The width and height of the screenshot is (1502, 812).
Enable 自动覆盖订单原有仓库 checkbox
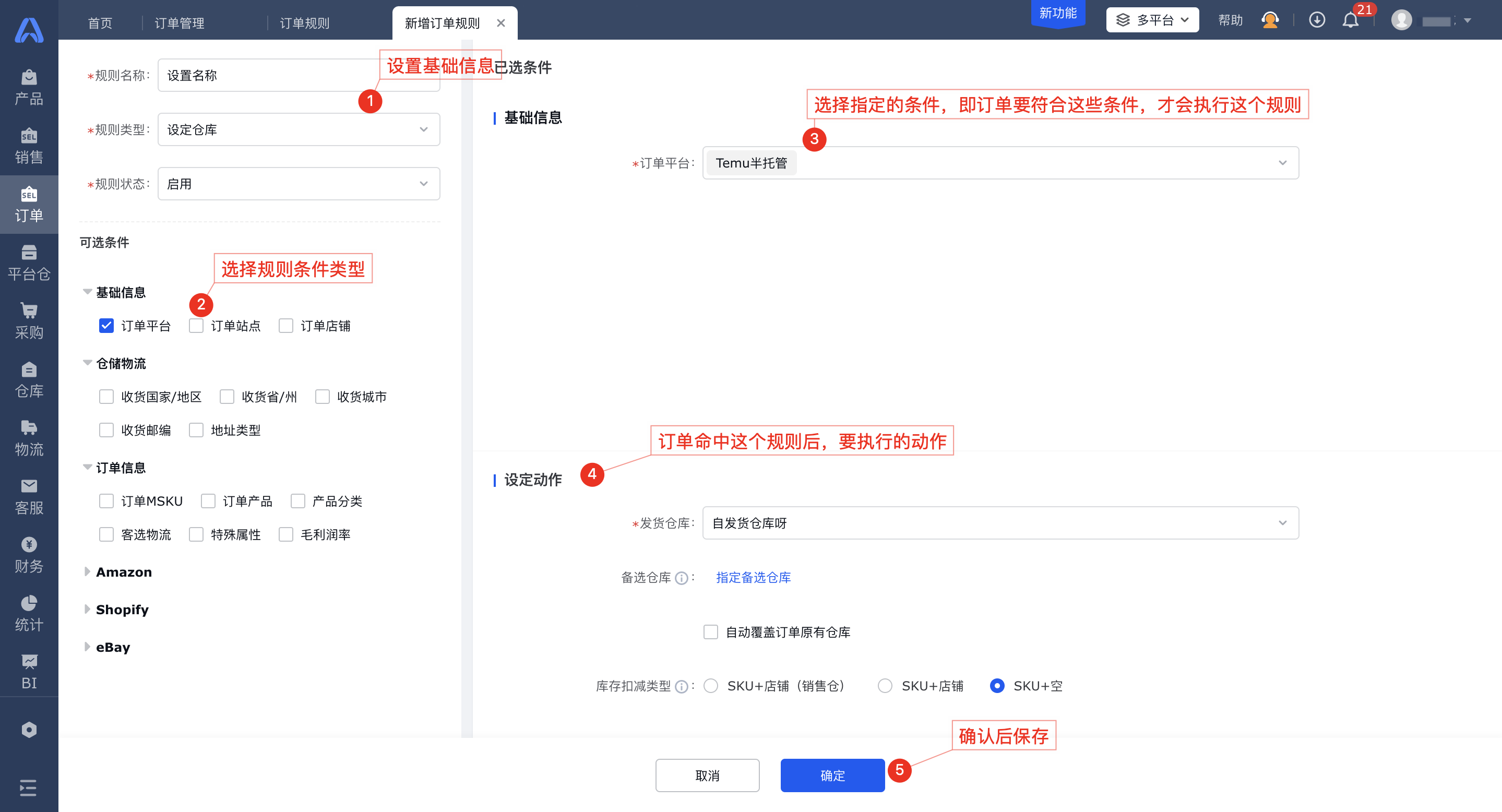[x=710, y=632]
